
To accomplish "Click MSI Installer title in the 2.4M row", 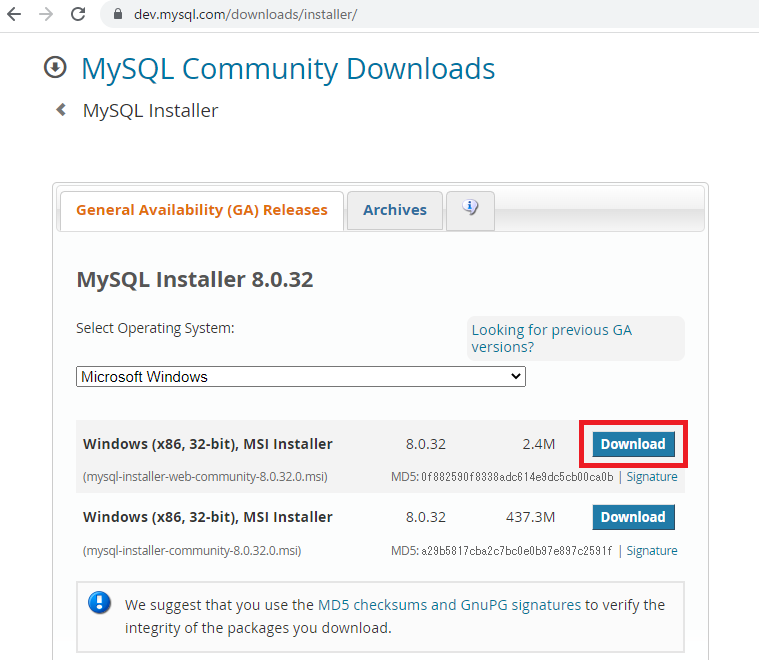I will 208,444.
